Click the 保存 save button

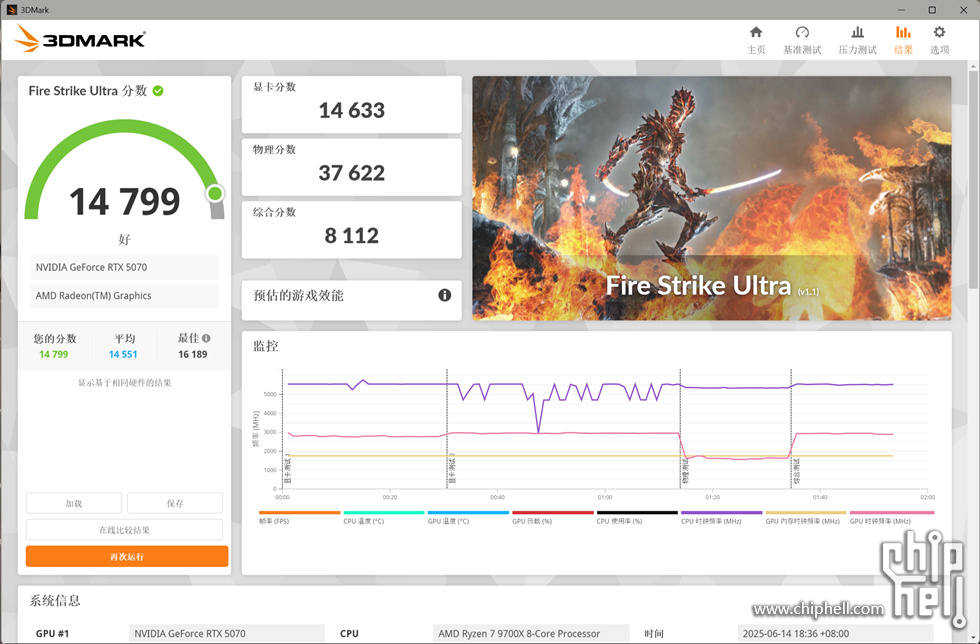pos(175,503)
